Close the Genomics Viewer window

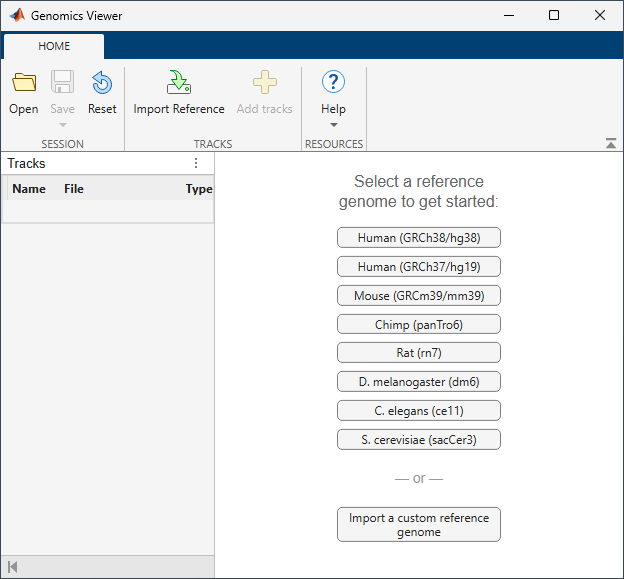pyautogui.click(x=600, y=16)
